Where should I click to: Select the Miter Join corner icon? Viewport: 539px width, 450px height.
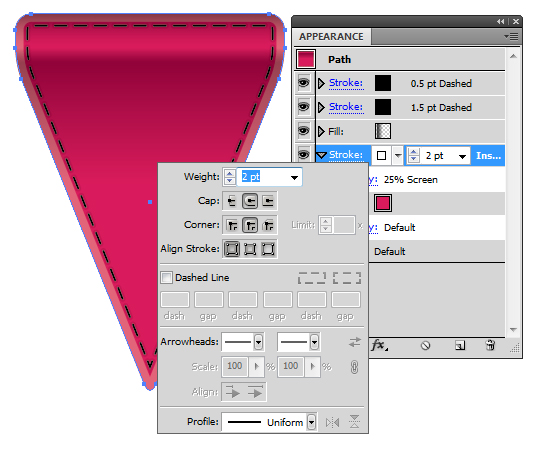[232, 225]
